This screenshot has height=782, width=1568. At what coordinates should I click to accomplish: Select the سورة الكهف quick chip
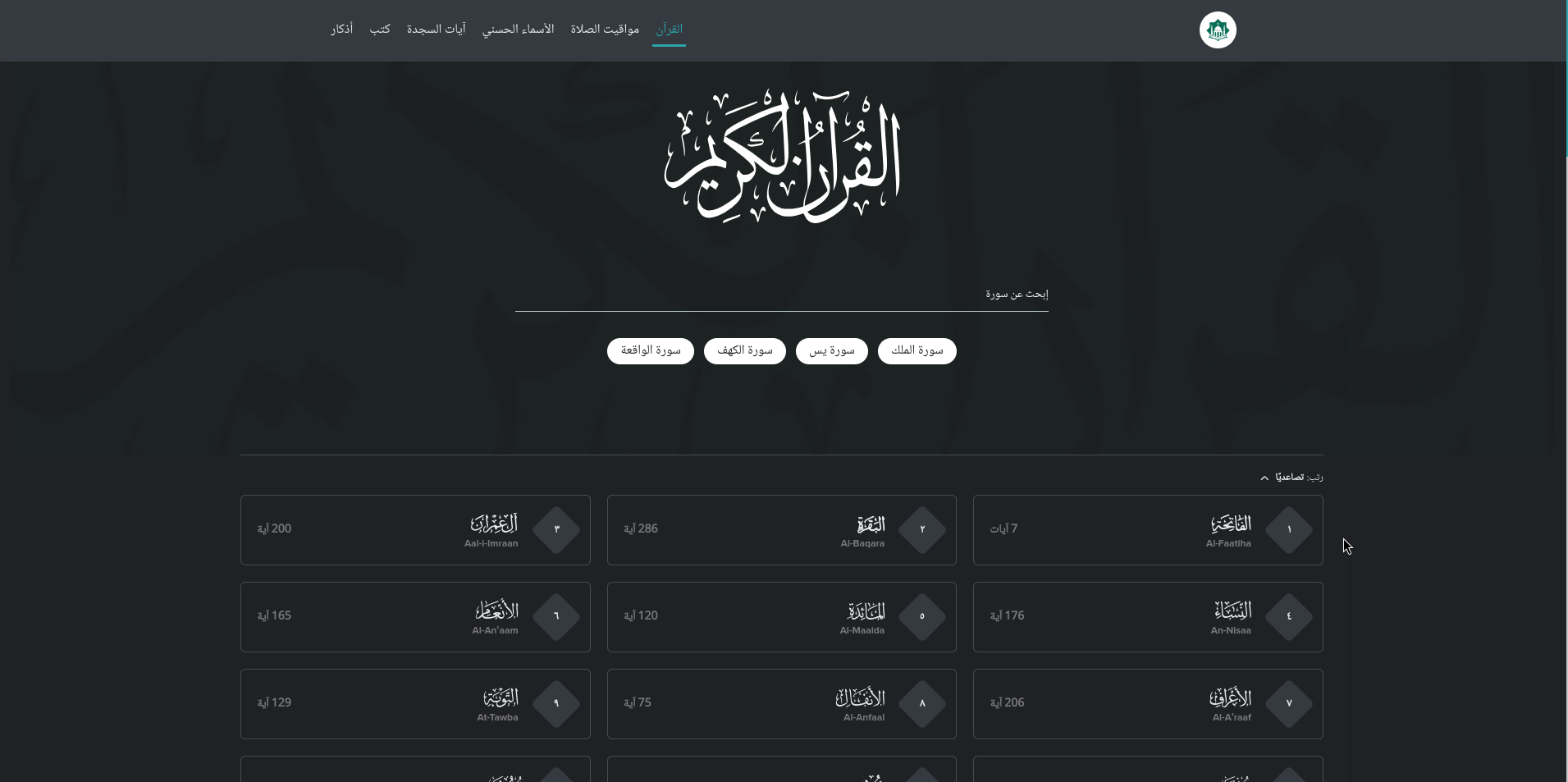(744, 351)
